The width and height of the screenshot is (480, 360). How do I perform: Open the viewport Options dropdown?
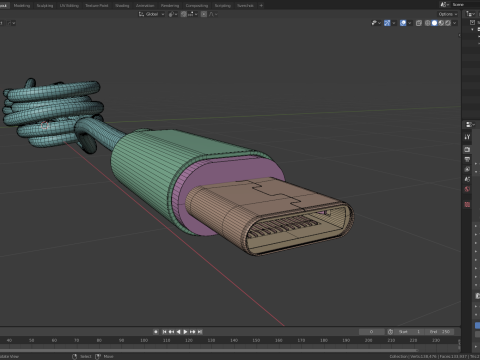[448, 14]
